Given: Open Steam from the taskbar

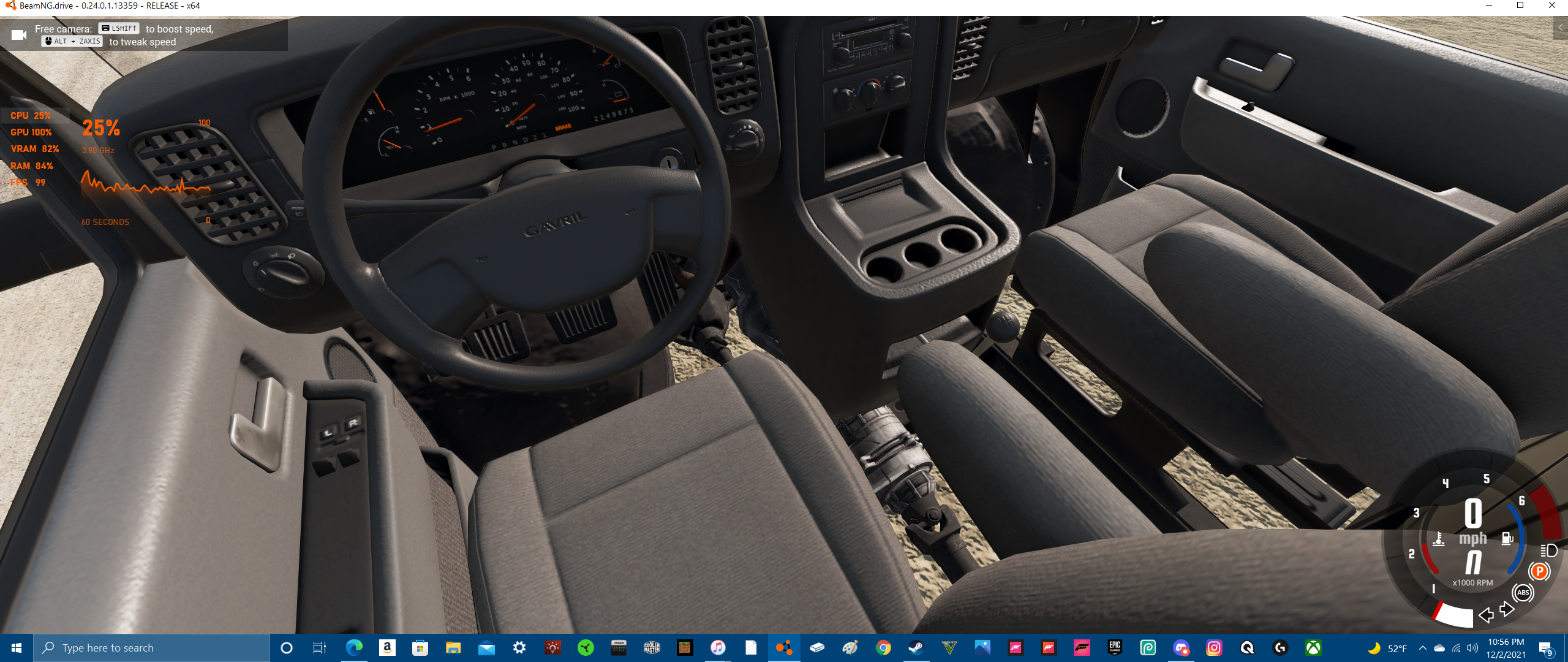Looking at the screenshot, I should click(x=916, y=648).
